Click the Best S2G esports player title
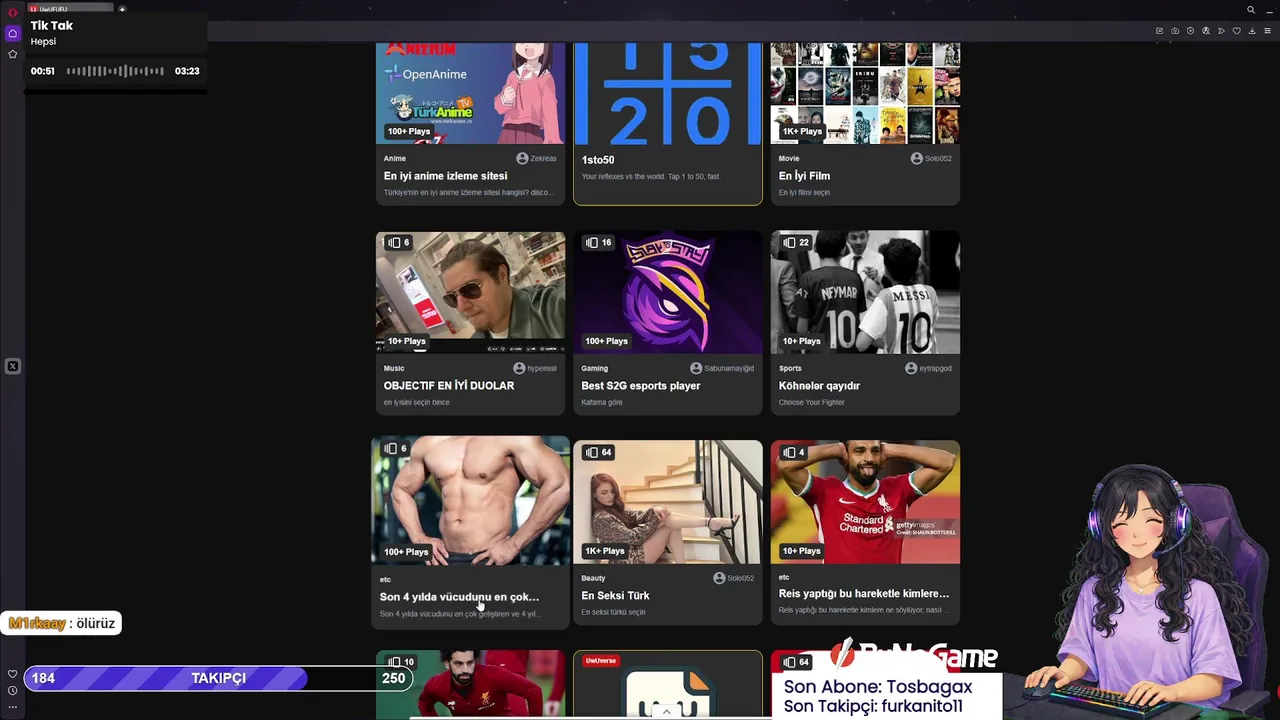 point(640,386)
